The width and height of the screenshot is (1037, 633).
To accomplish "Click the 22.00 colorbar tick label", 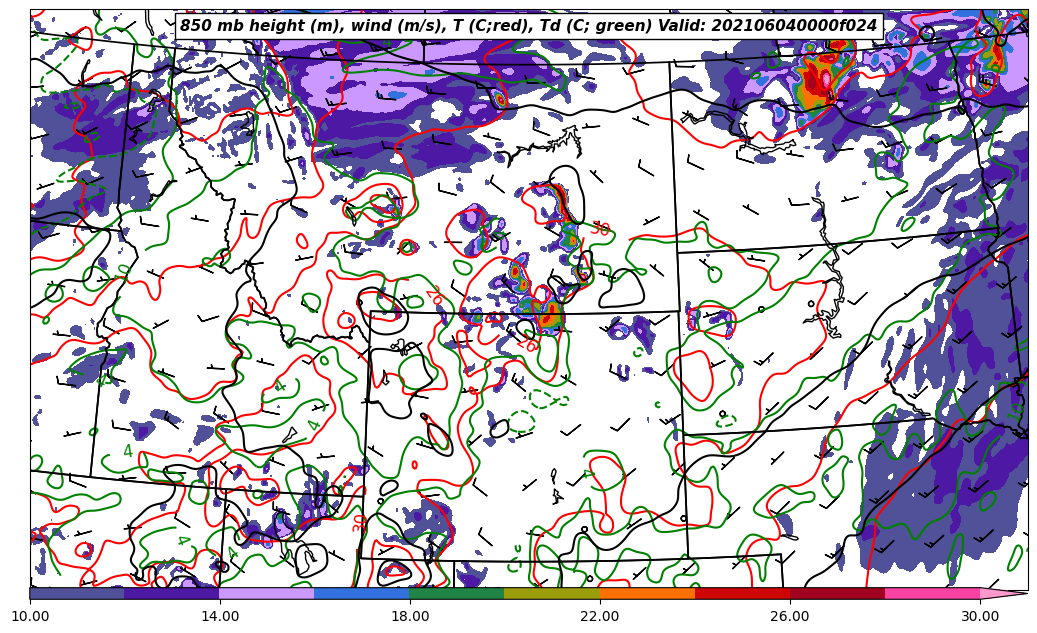I will pyautogui.click(x=600, y=616).
